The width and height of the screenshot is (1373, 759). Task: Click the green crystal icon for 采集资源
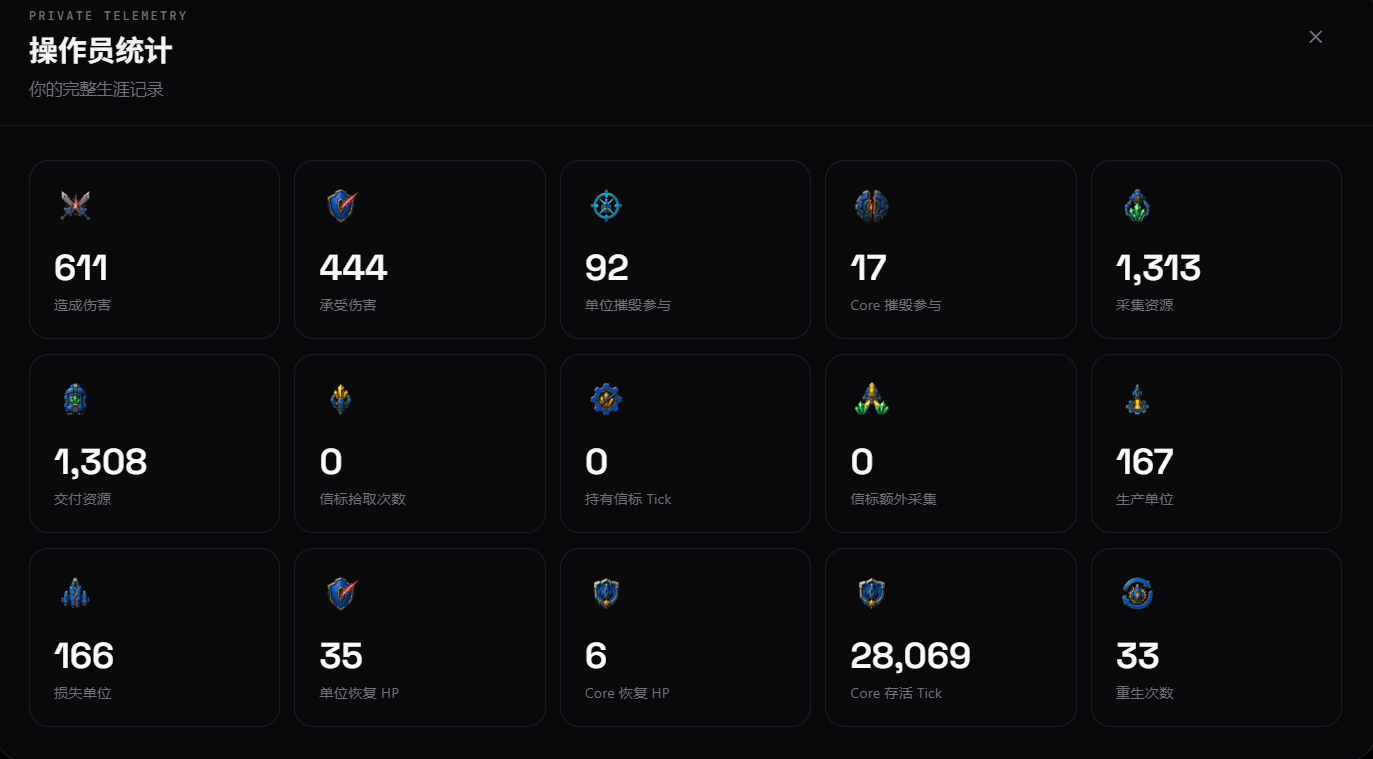click(1137, 206)
